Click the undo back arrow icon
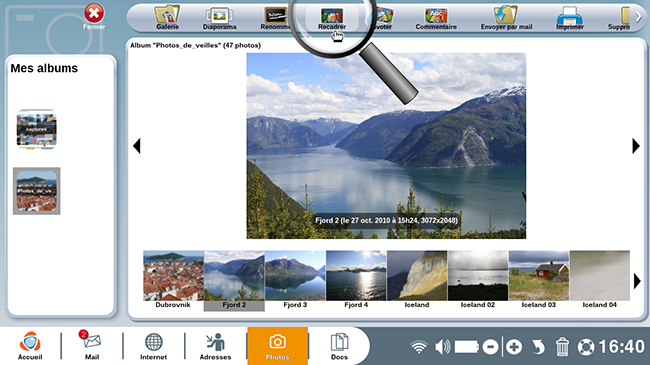Screen dimensions: 650x365 pyautogui.click(x=538, y=347)
